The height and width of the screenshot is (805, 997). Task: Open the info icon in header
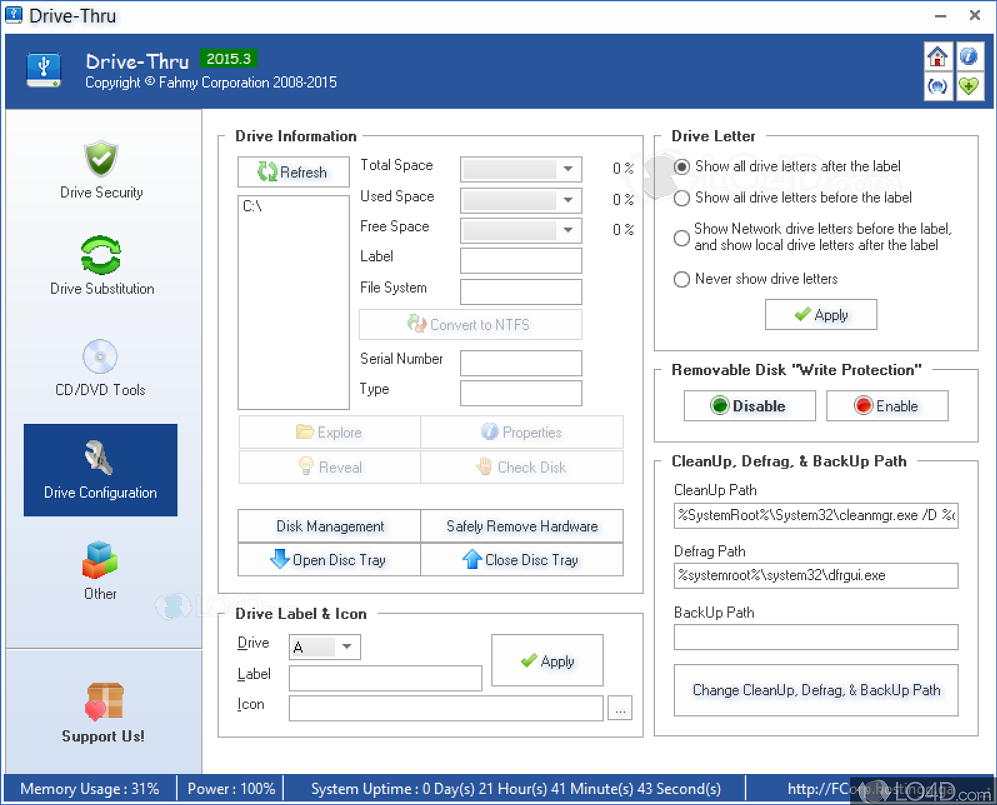pyautogui.click(x=968, y=57)
